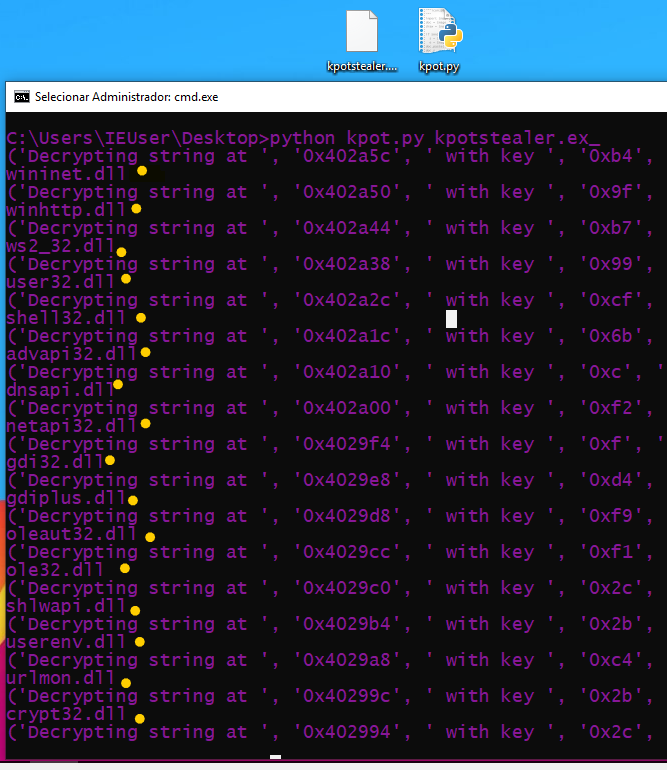Click the output line 'netapi32.dll'
The width and height of the screenshot is (667, 770).
71,426
